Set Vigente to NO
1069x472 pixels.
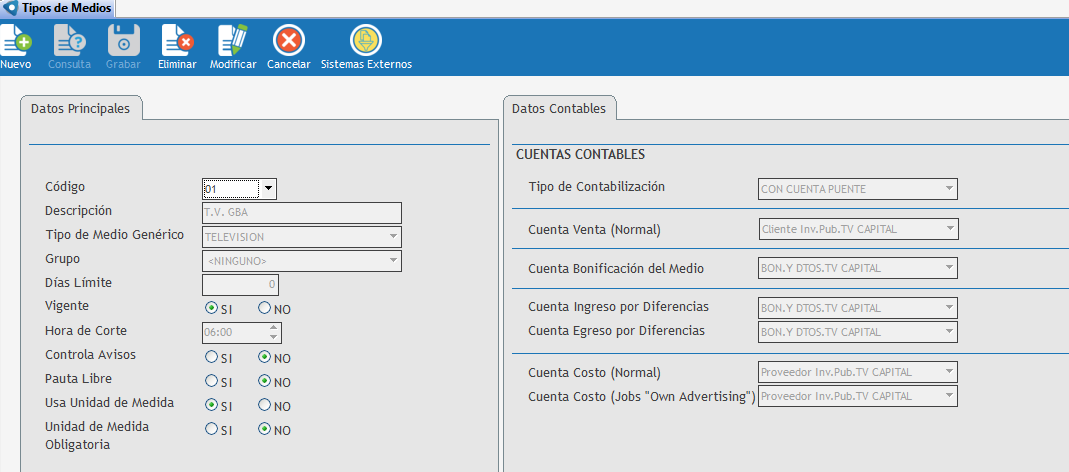click(x=265, y=308)
